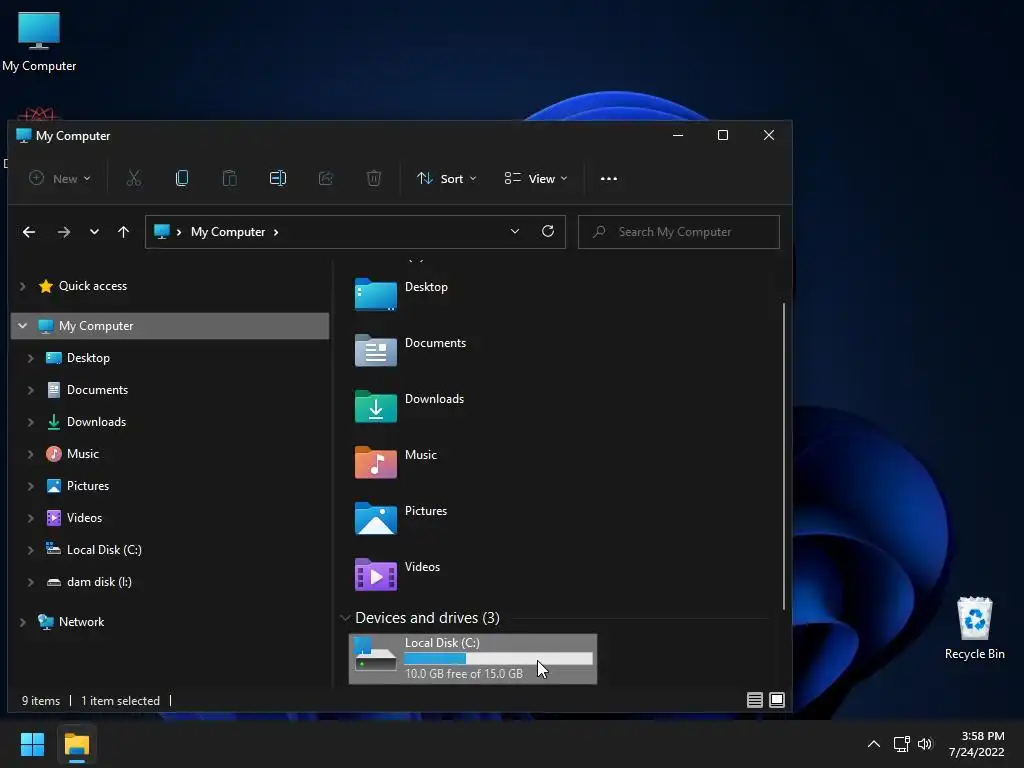The width and height of the screenshot is (1024, 768).
Task: Click the root computer icon in address bar
Action: click(162, 231)
